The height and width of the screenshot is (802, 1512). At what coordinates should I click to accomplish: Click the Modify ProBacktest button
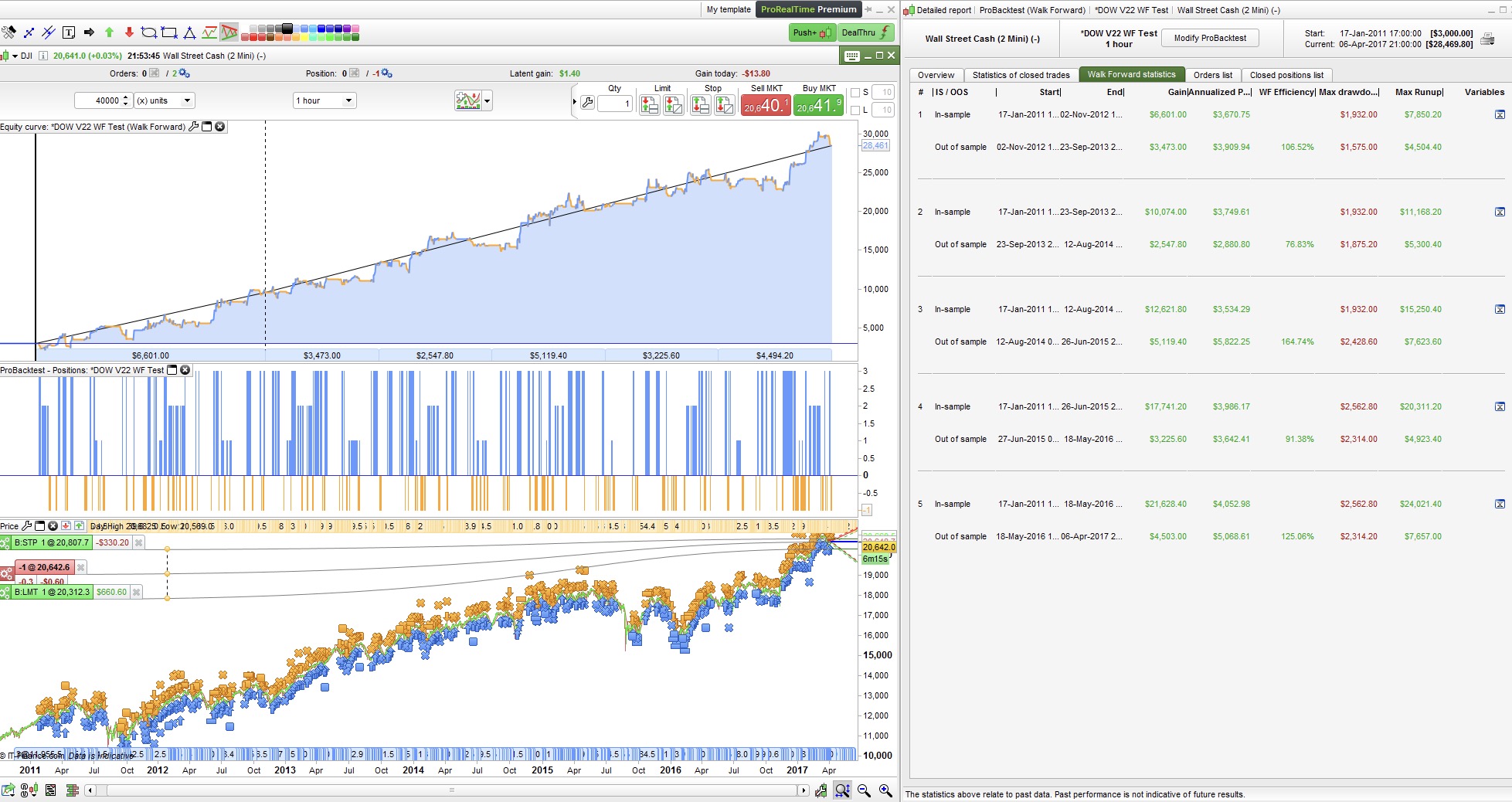point(1209,38)
